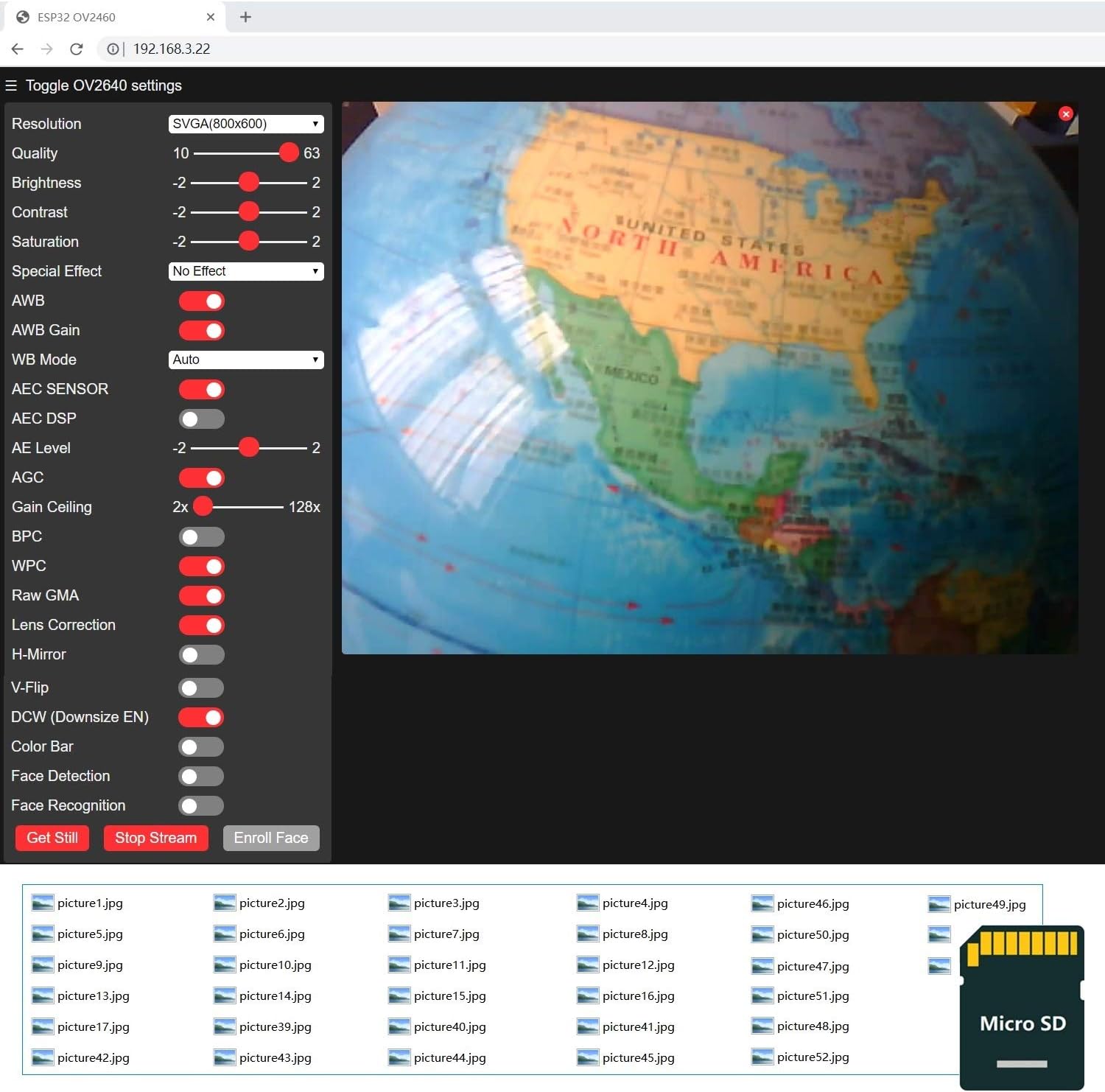Image resolution: width=1105 pixels, height=1092 pixels.
Task: Click the Stop Stream button
Action: tap(155, 838)
